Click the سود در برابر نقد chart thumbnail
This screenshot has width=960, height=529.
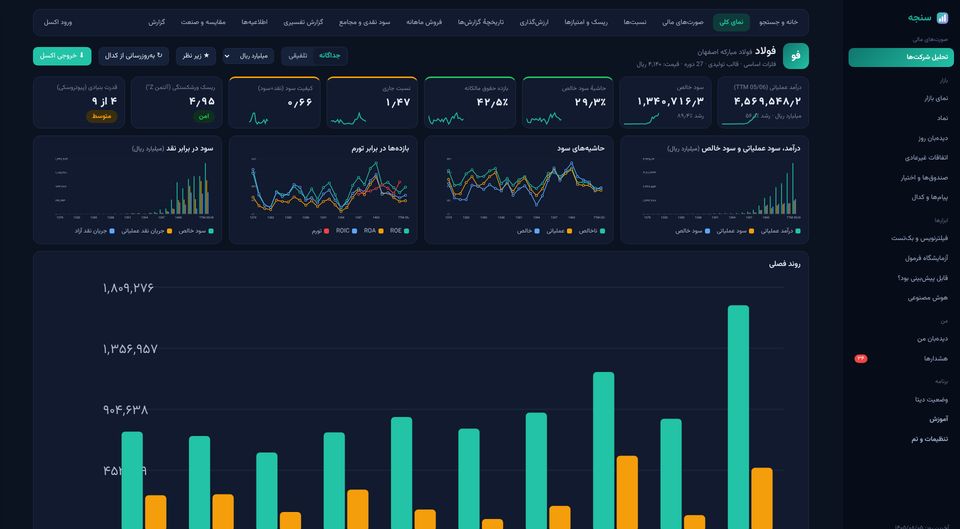pos(127,190)
